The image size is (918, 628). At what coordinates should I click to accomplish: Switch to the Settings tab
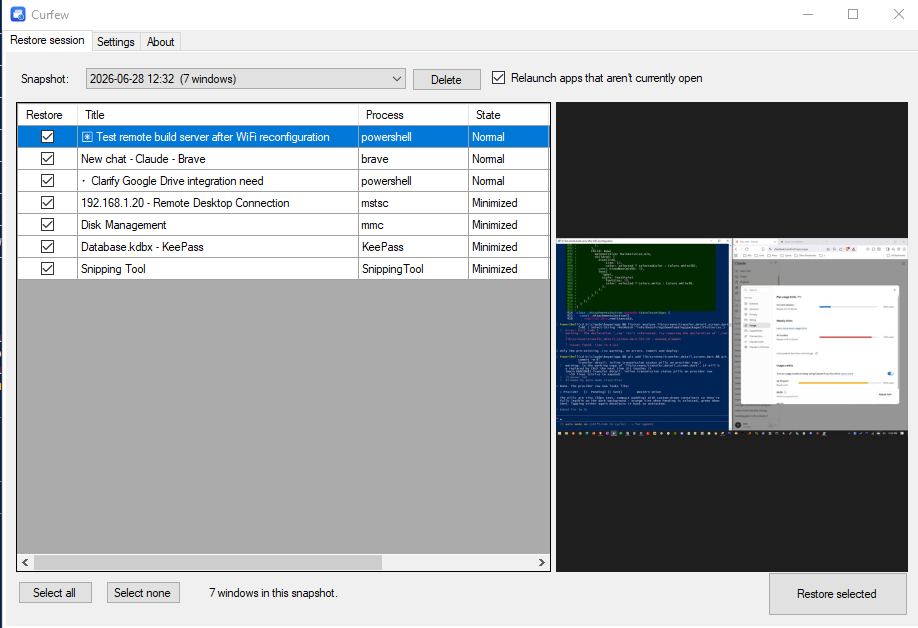click(x=115, y=42)
